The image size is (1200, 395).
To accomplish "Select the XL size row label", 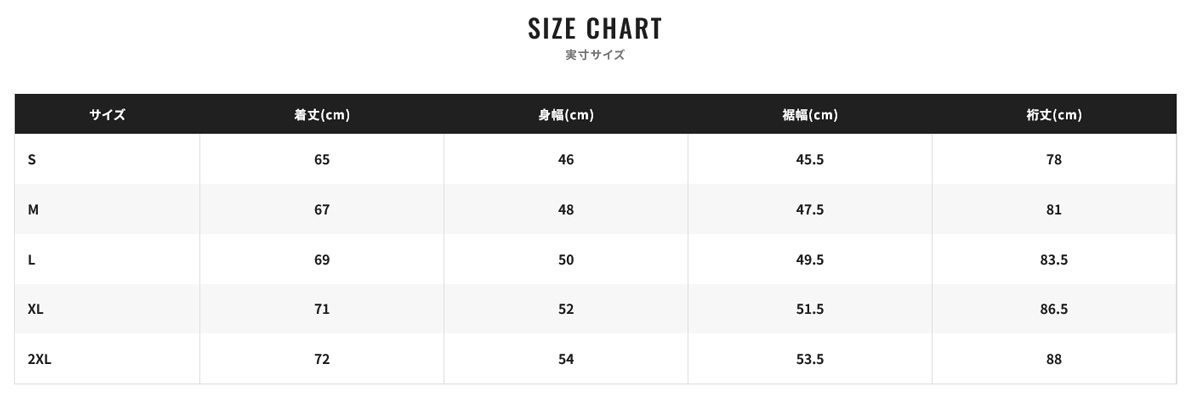I will pos(36,310).
